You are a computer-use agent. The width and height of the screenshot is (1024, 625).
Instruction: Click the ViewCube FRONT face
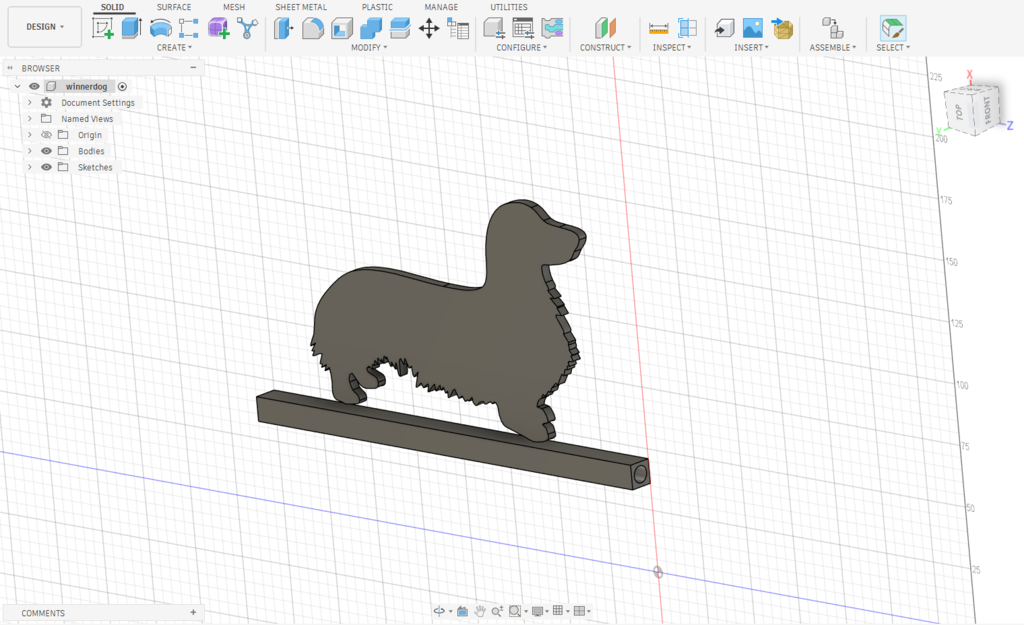987,110
